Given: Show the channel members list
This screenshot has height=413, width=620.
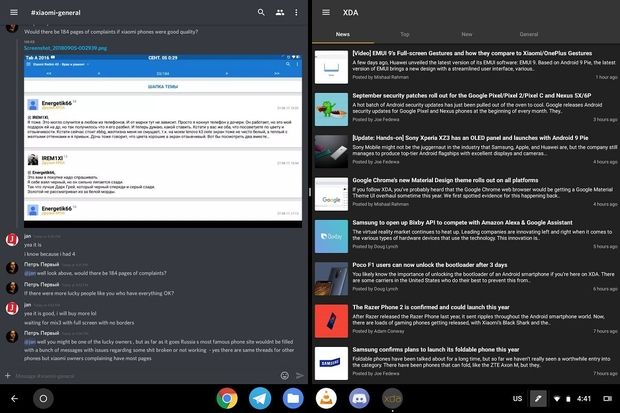Looking at the screenshot, I should 280,12.
